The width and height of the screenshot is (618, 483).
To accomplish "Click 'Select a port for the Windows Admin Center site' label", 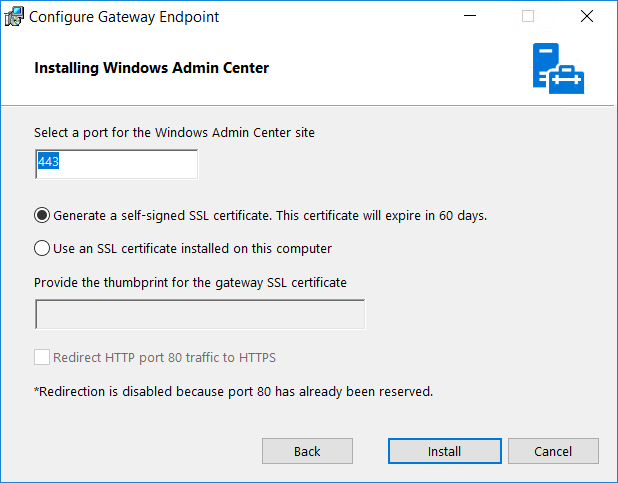I will pyautogui.click(x=174, y=132).
